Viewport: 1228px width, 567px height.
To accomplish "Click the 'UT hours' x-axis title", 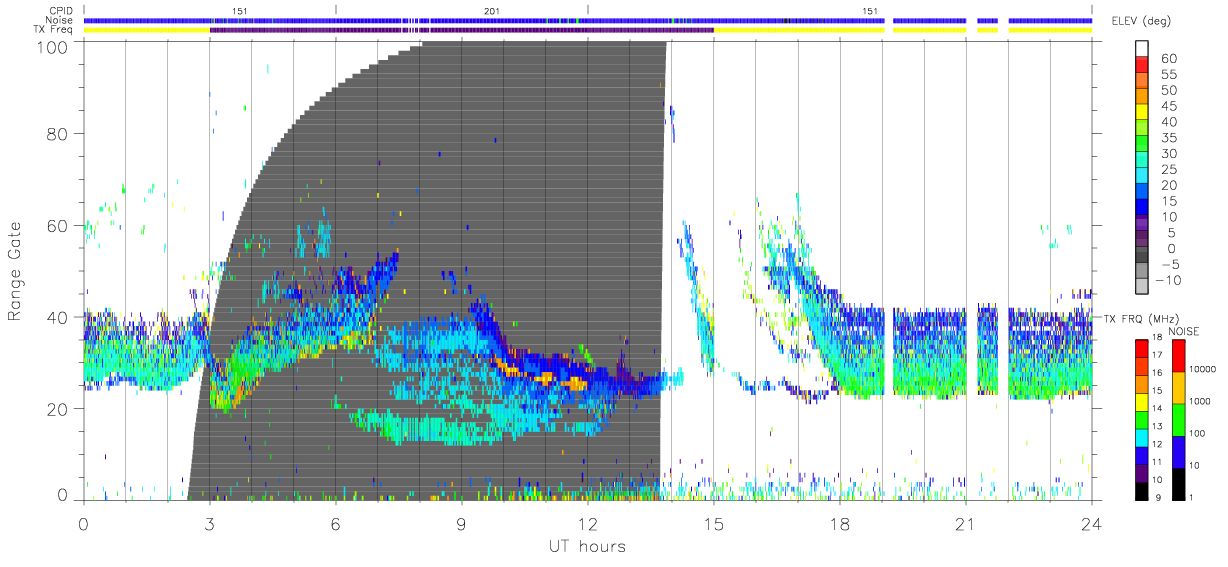I will [x=587, y=546].
